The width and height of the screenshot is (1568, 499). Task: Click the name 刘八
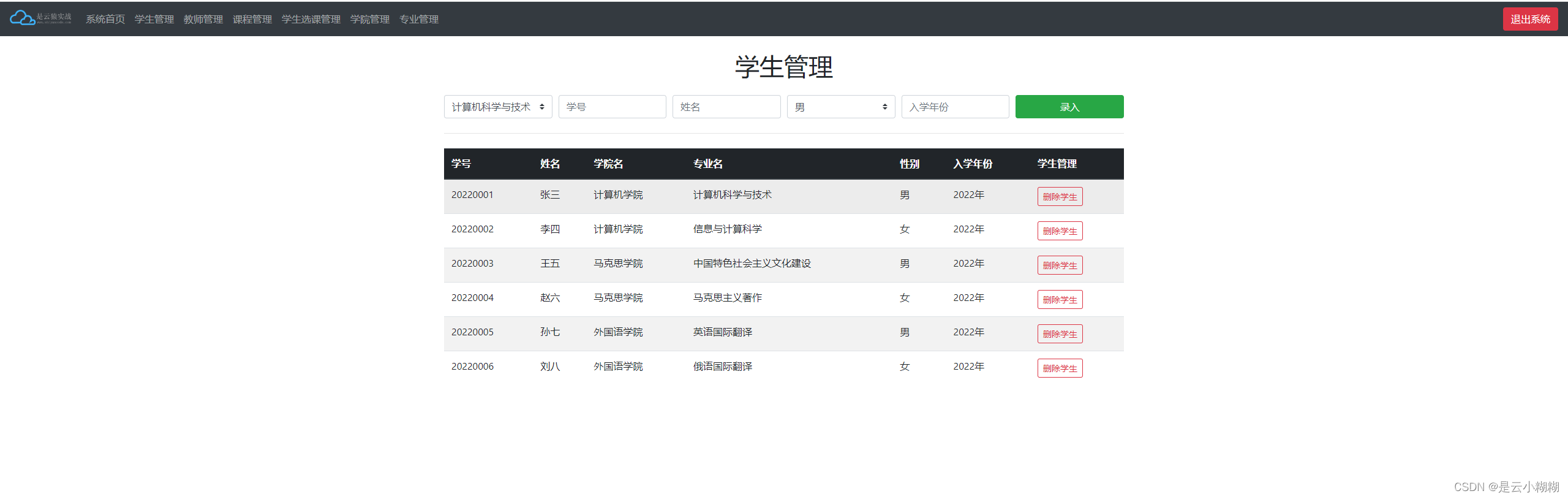click(x=550, y=367)
